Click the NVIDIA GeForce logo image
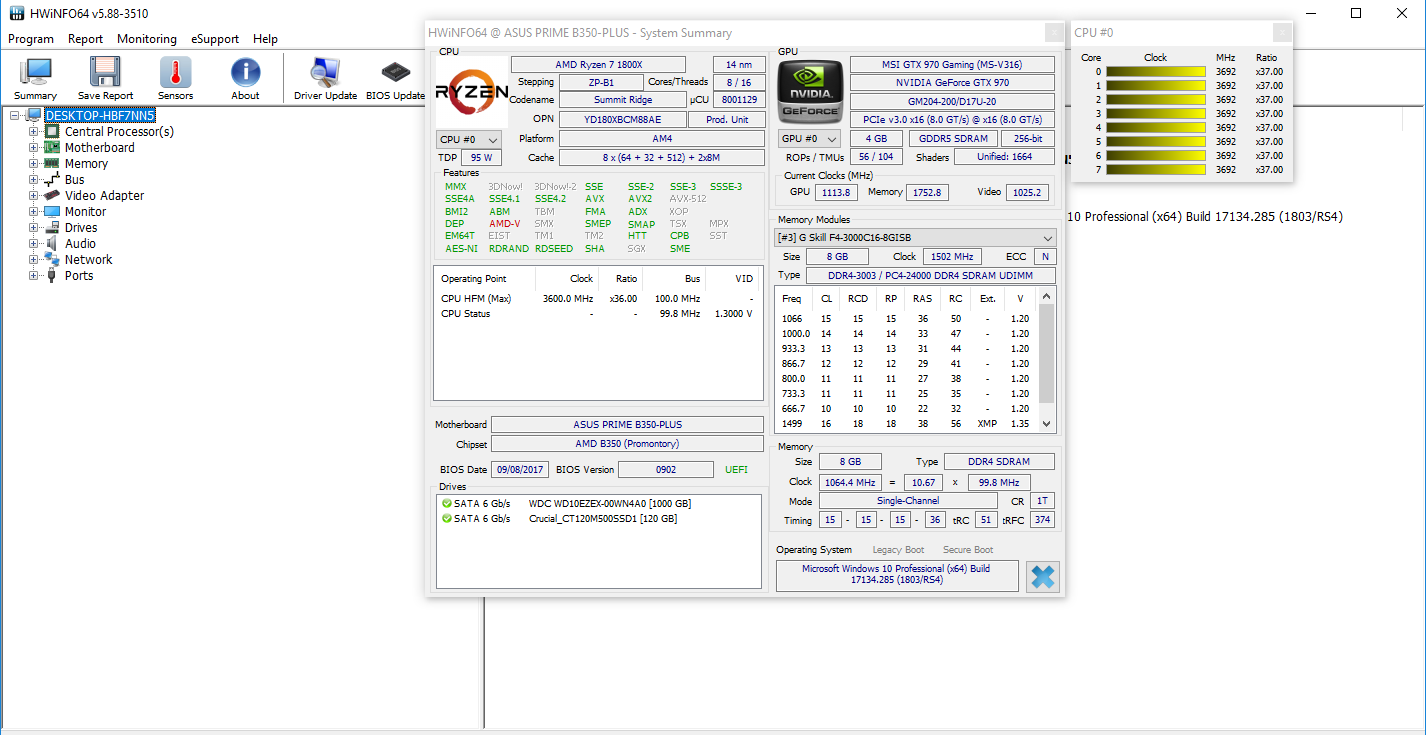This screenshot has height=735, width=1426. (x=810, y=90)
